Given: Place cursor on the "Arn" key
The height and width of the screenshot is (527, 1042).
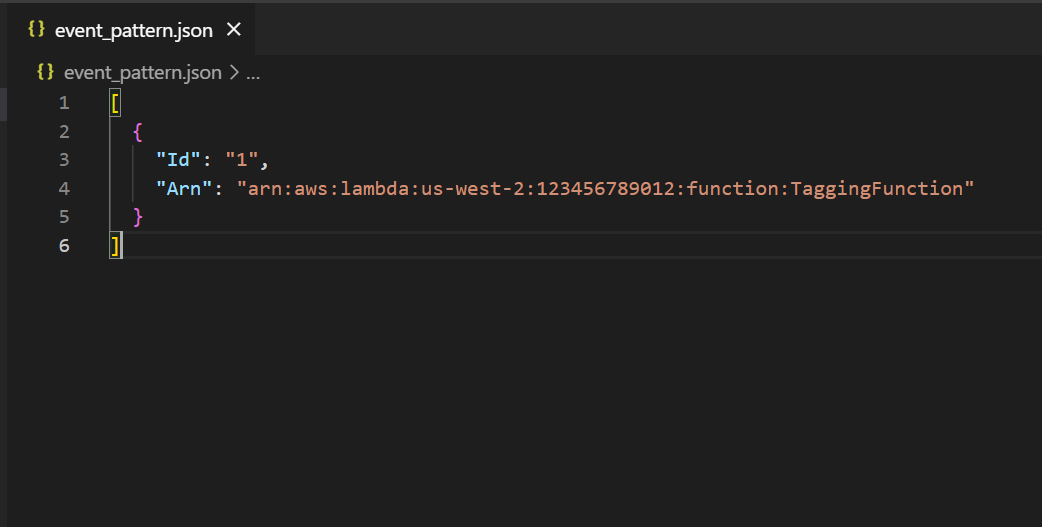Looking at the screenshot, I should (184, 188).
